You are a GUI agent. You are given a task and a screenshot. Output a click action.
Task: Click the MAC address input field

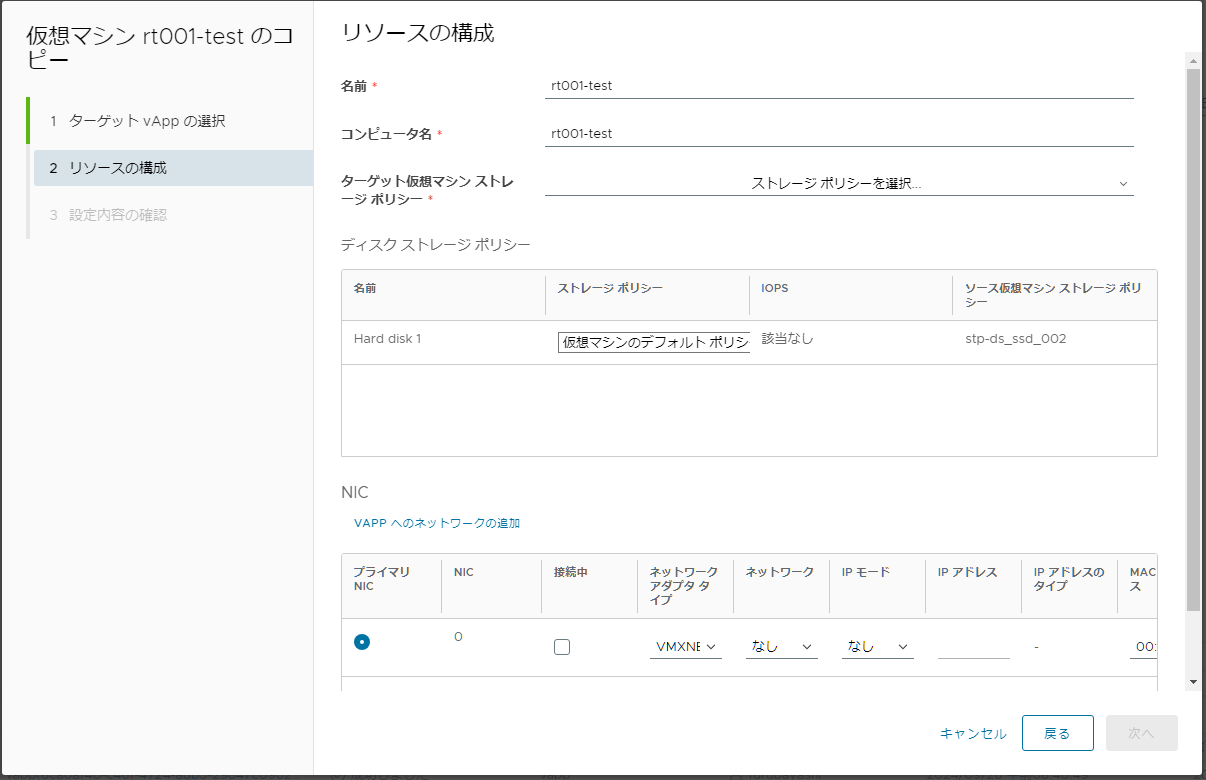(x=1143, y=647)
